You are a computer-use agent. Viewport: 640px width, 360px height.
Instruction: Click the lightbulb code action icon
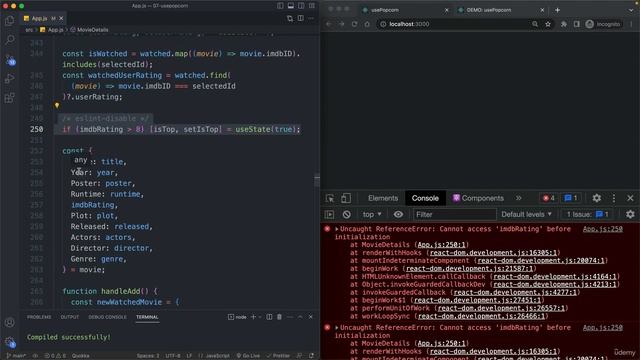coord(57,105)
